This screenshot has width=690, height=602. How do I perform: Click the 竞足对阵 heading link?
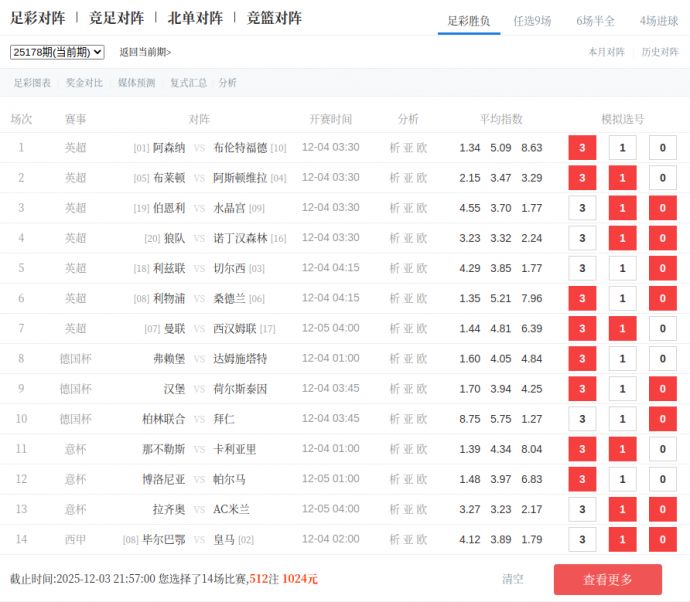tap(116, 18)
